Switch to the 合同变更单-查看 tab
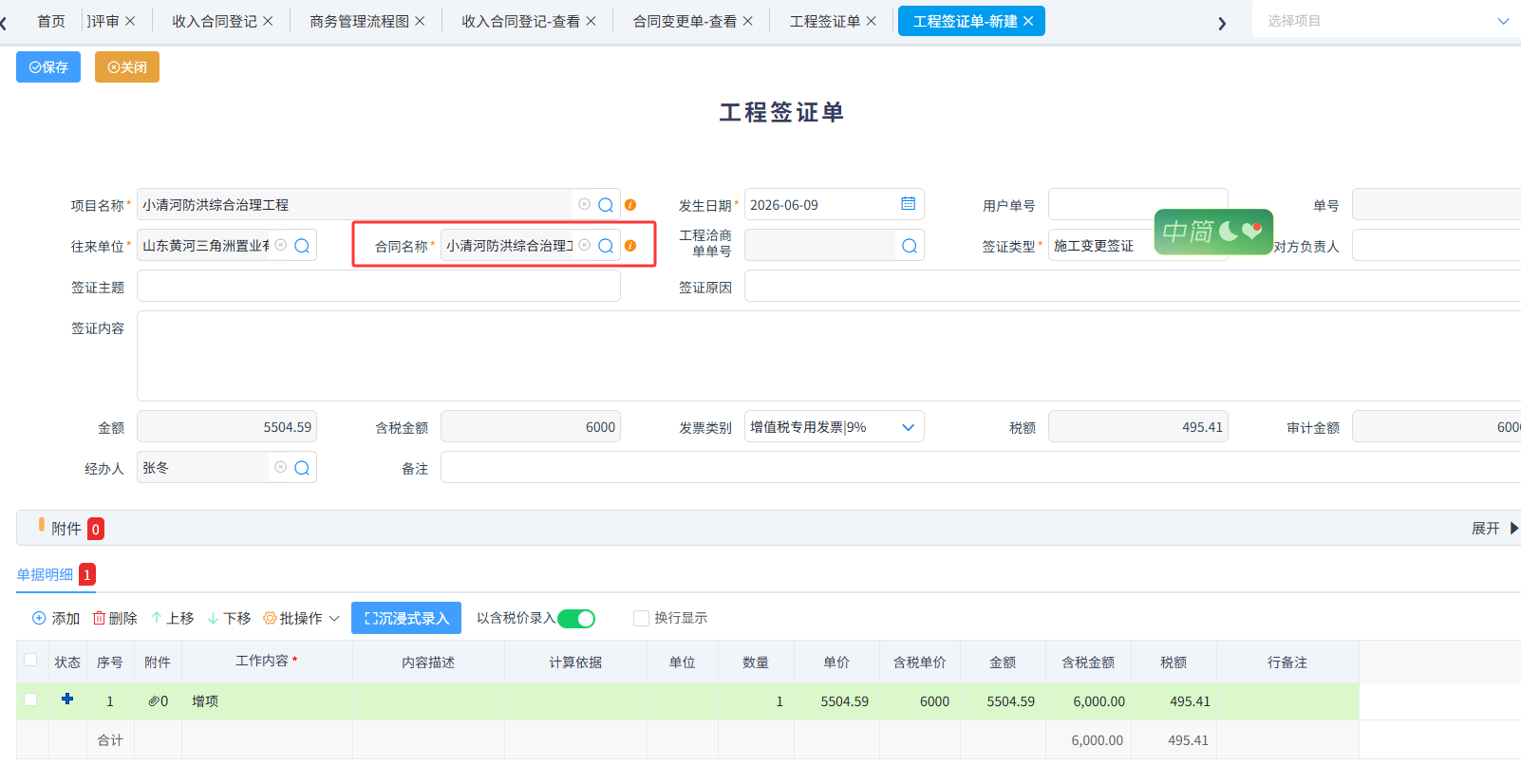This screenshot has width=1521, height=784. 685,21
